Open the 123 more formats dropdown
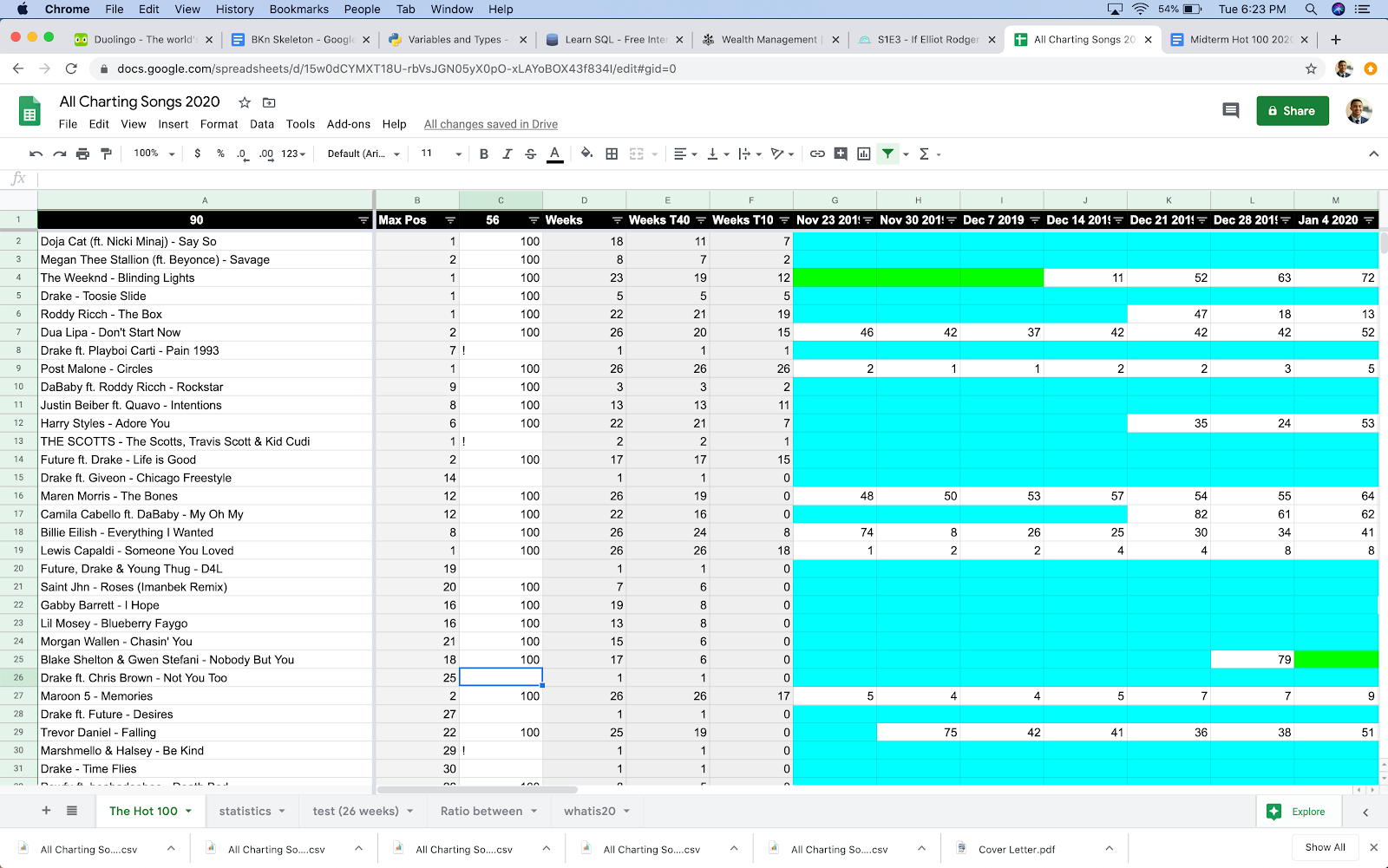Image resolution: width=1388 pixels, height=868 pixels. click(x=293, y=153)
